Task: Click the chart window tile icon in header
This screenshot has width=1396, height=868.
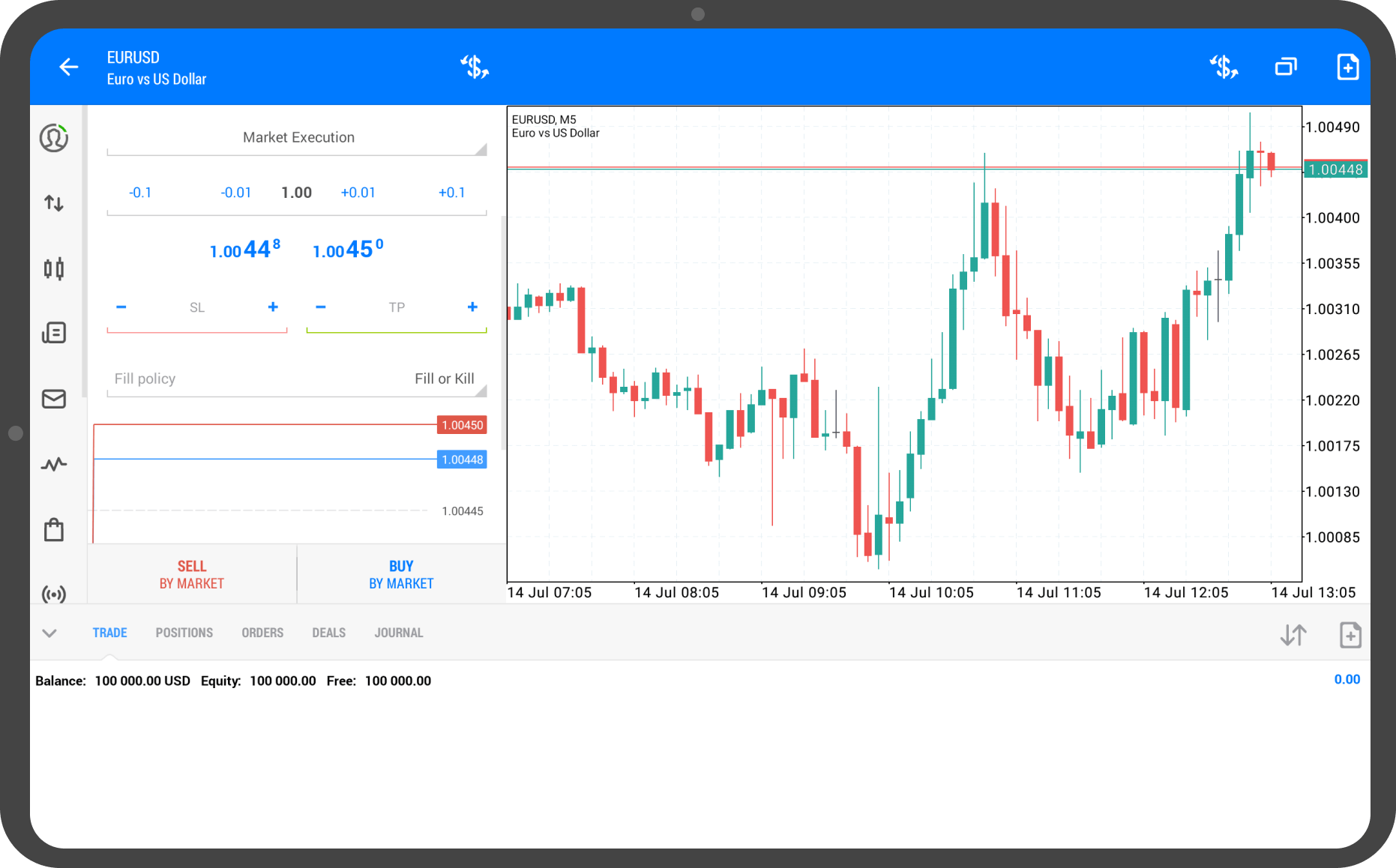Action: [1286, 67]
